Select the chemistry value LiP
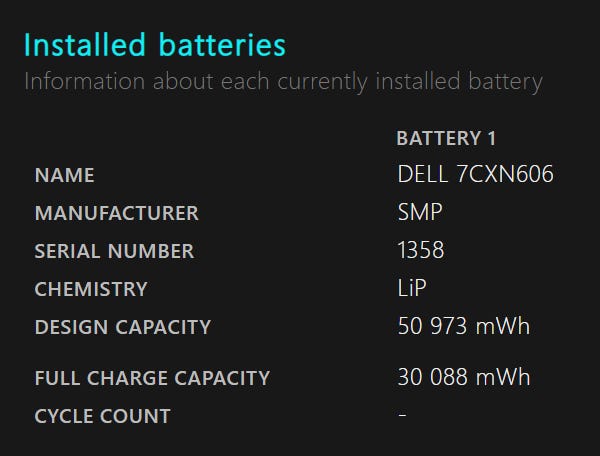600x456 pixels. coord(412,289)
